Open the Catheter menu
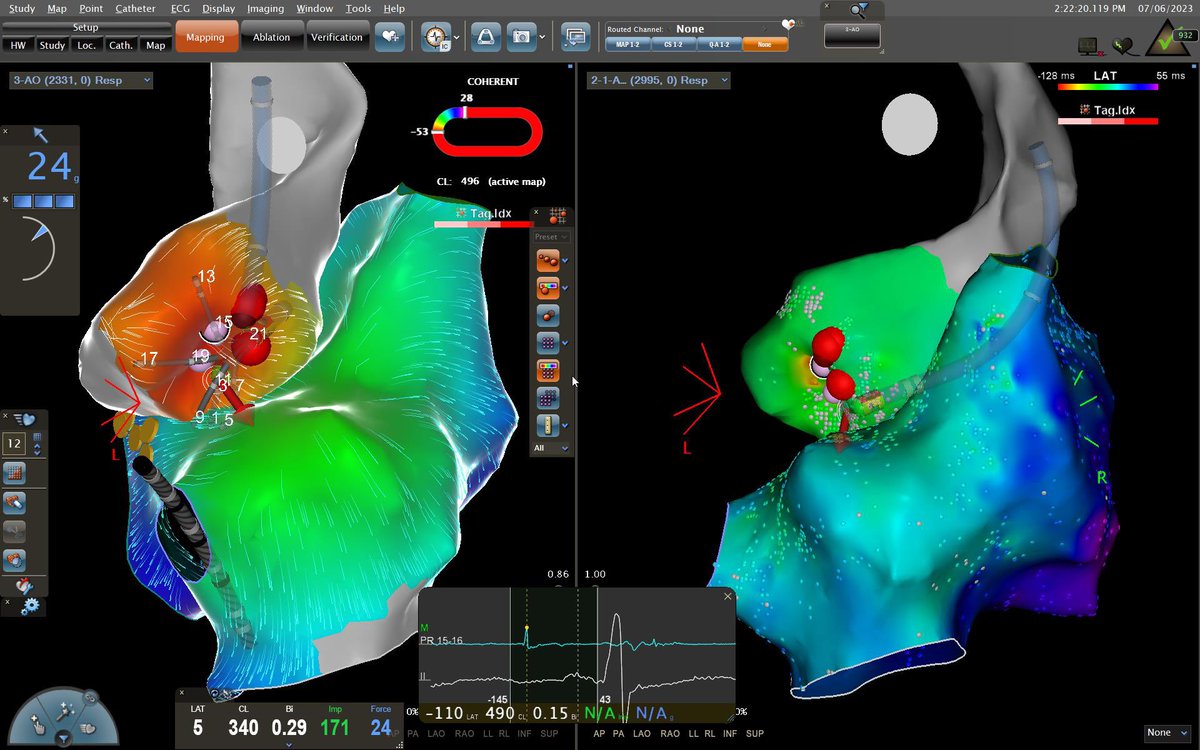Image resolution: width=1200 pixels, height=750 pixels. pyautogui.click(x=135, y=8)
